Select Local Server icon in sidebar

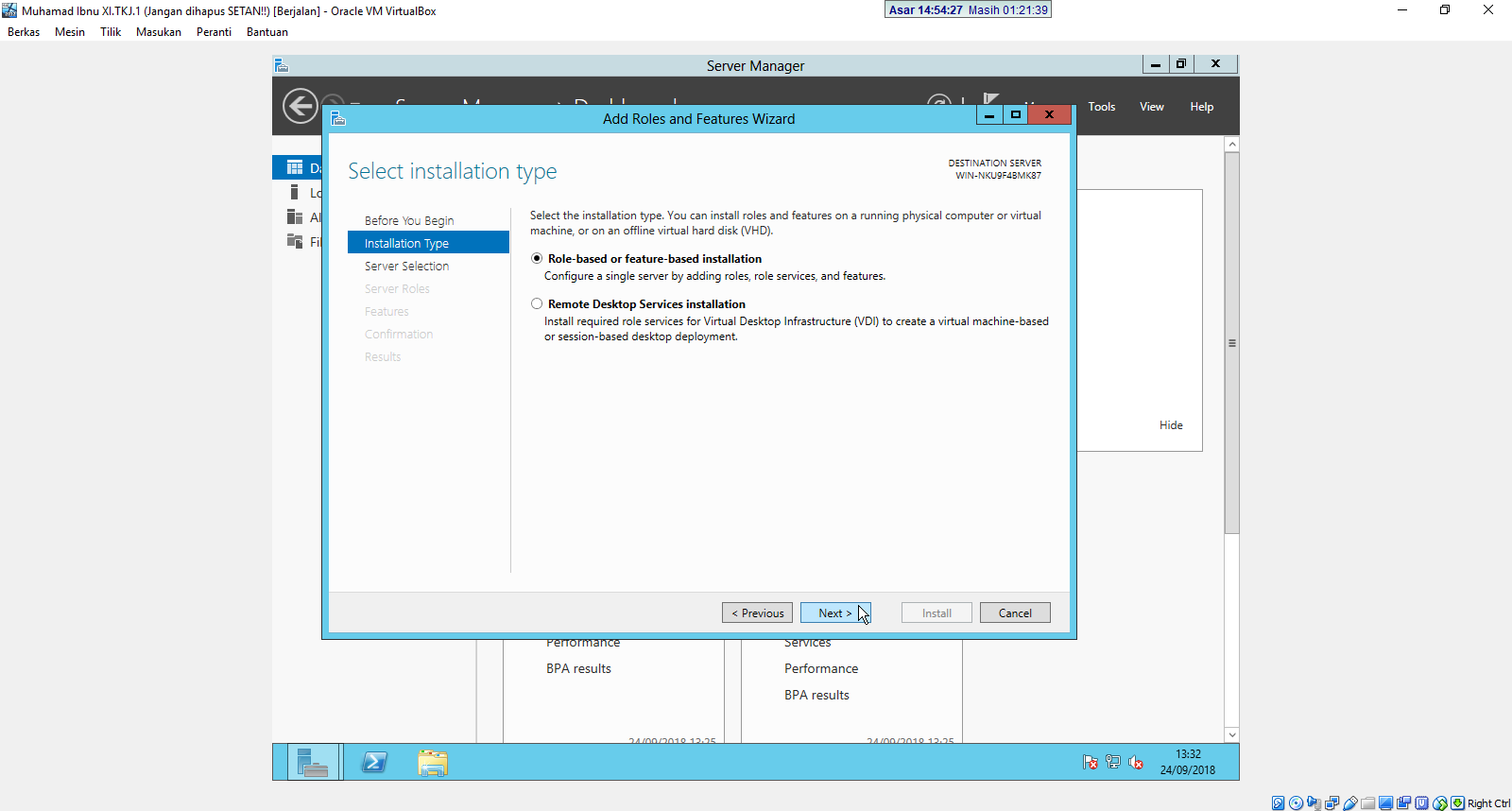295,192
